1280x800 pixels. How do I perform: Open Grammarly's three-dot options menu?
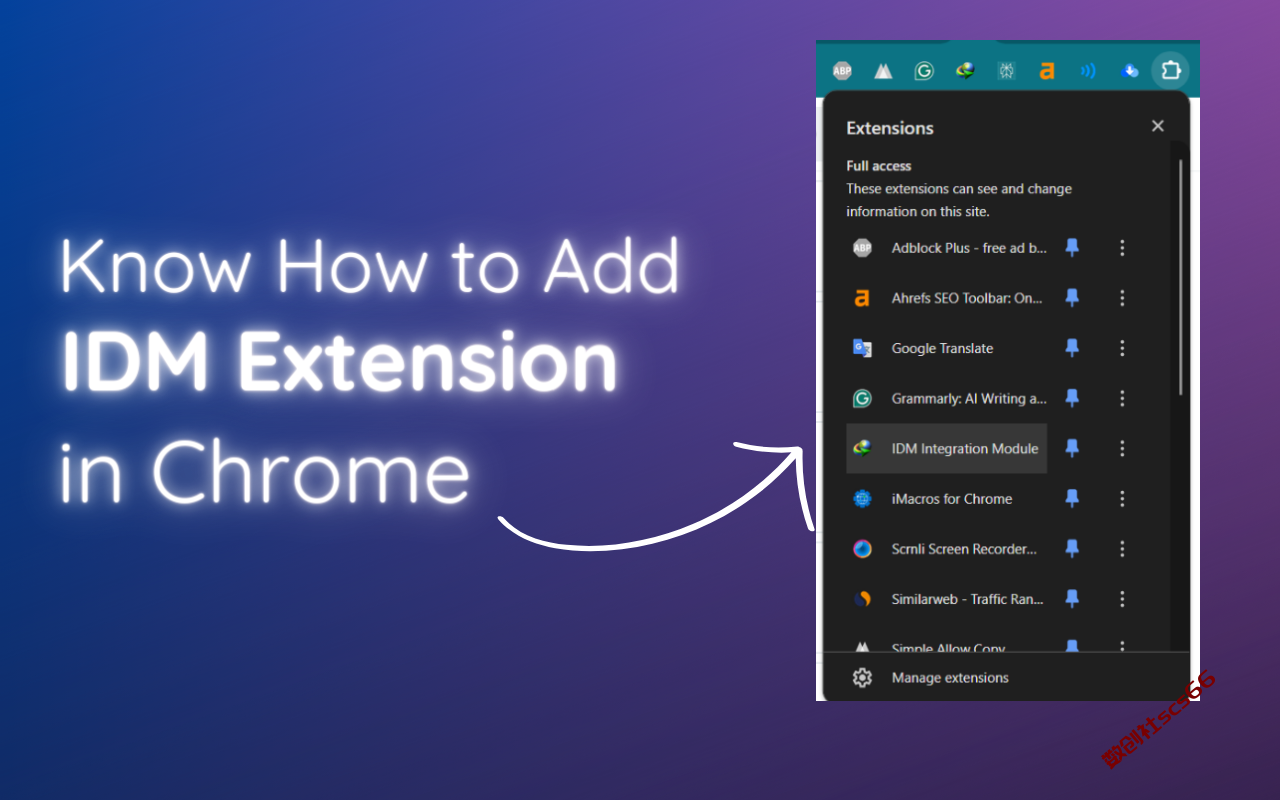[1122, 398]
